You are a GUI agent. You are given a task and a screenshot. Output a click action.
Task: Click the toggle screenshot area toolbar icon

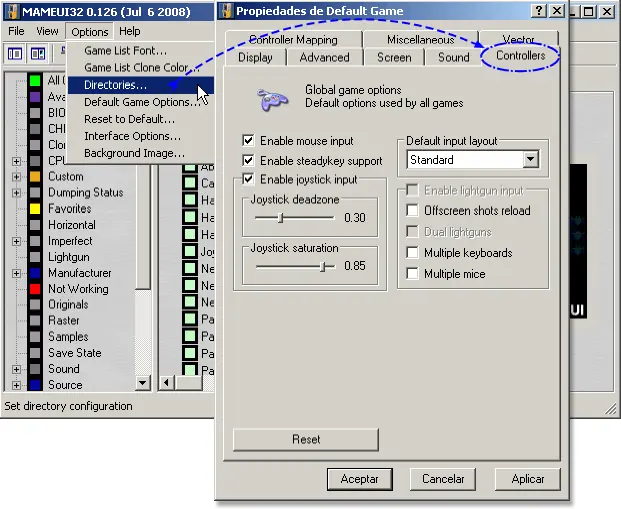pos(38,53)
